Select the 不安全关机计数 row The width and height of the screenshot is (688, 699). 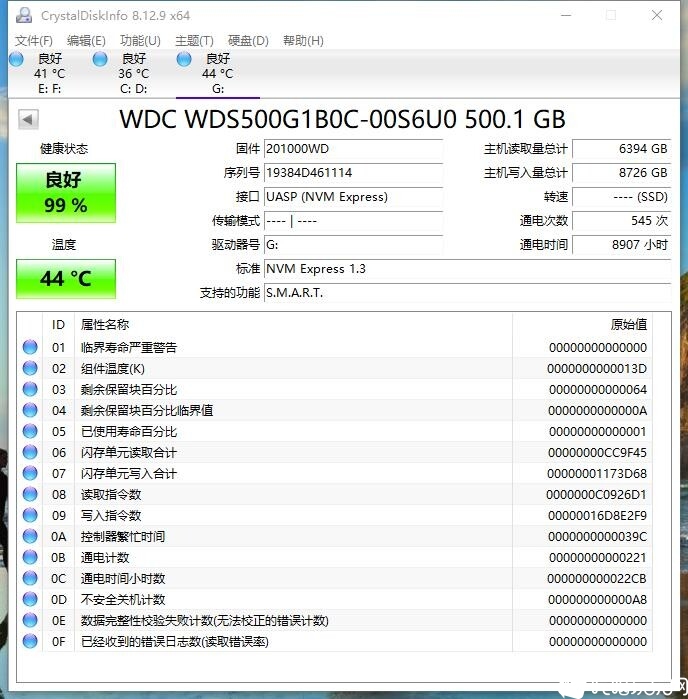pos(334,599)
